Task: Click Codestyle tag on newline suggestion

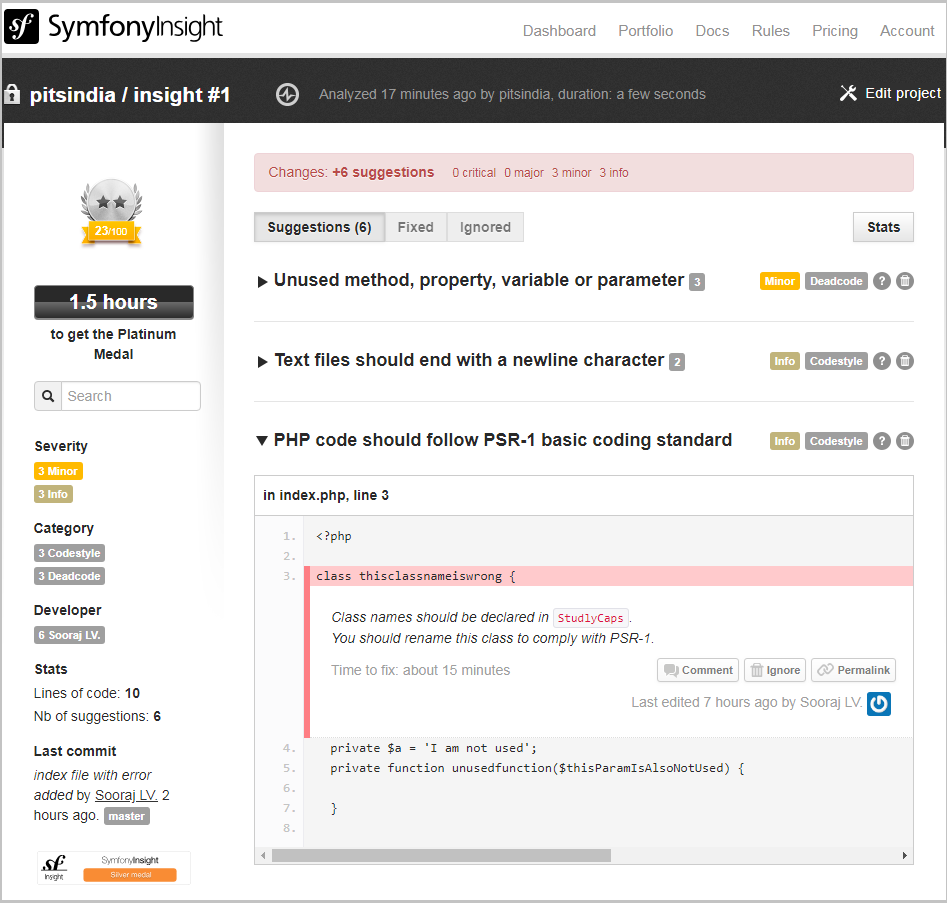Action: pyautogui.click(x=836, y=361)
